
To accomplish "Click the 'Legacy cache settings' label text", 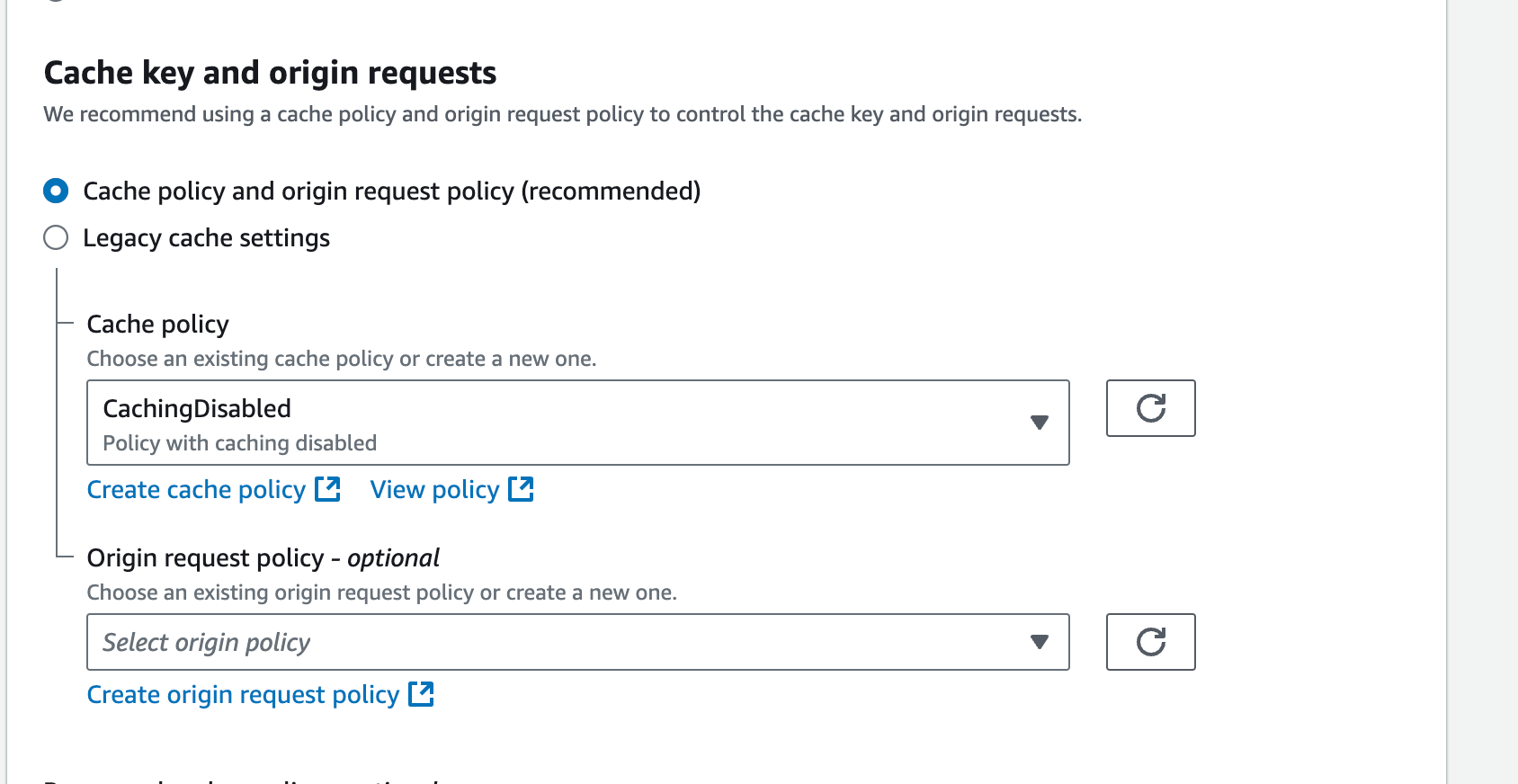I will pyautogui.click(x=206, y=238).
